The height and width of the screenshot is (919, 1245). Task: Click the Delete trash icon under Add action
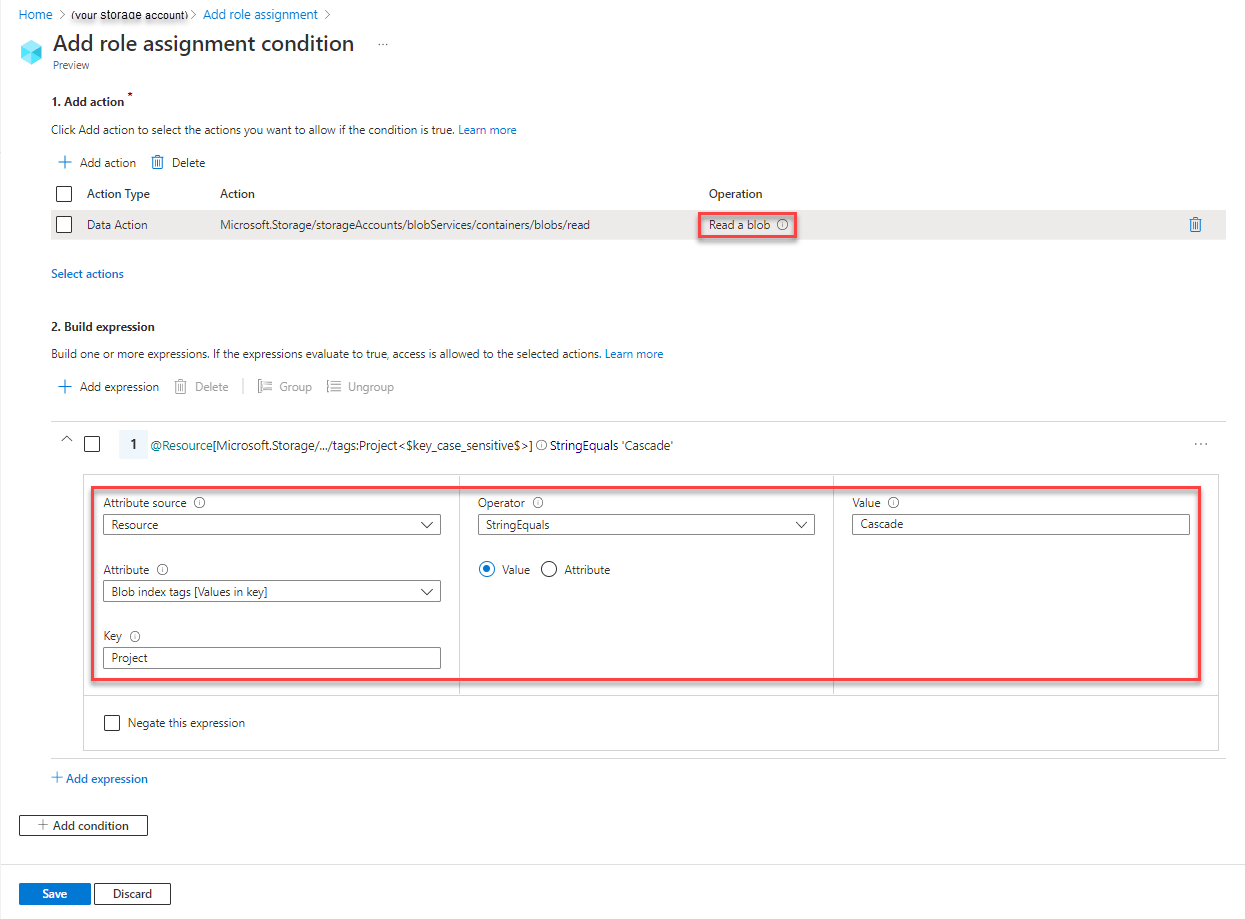coord(157,162)
